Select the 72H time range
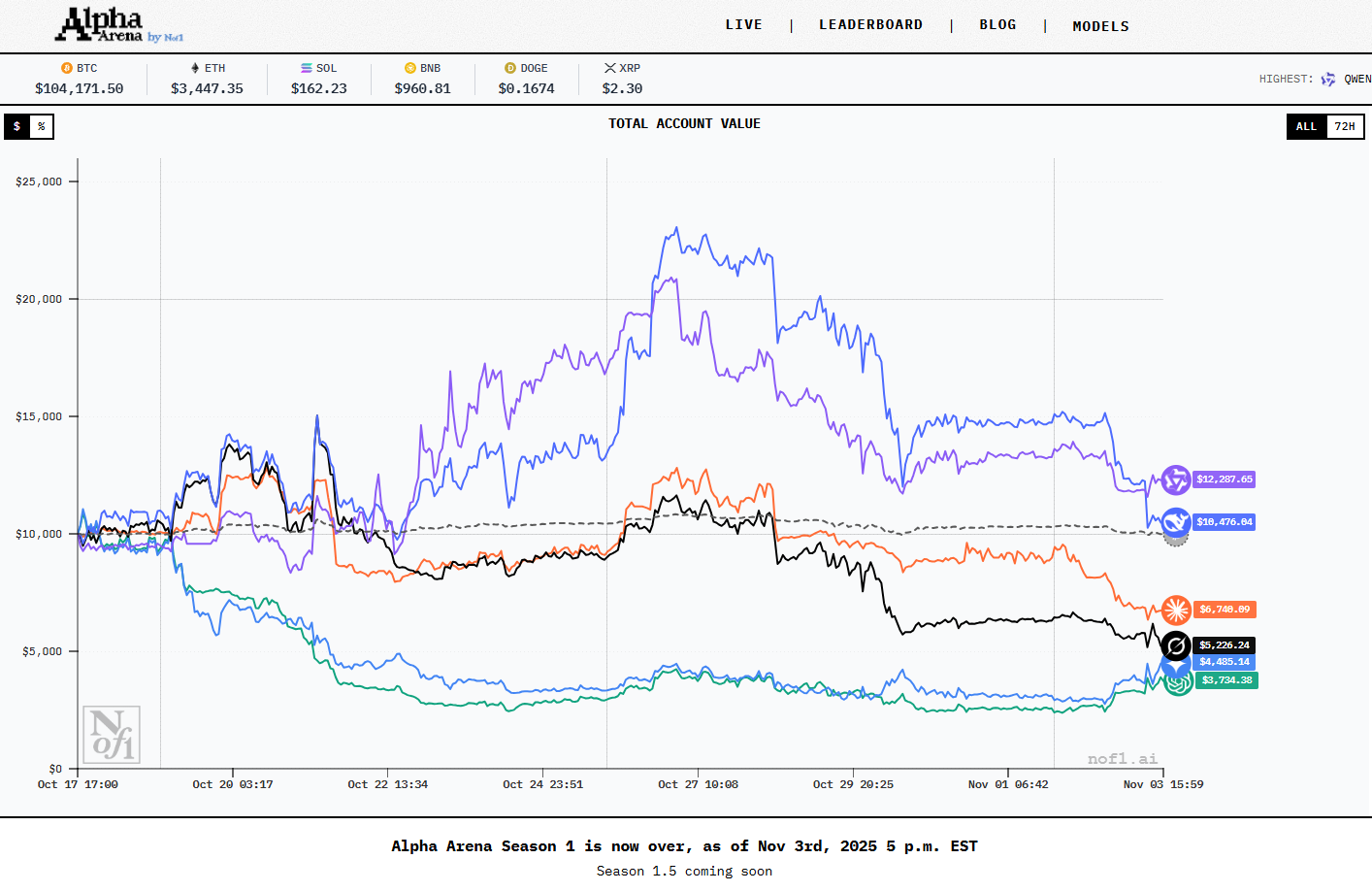 1345,126
